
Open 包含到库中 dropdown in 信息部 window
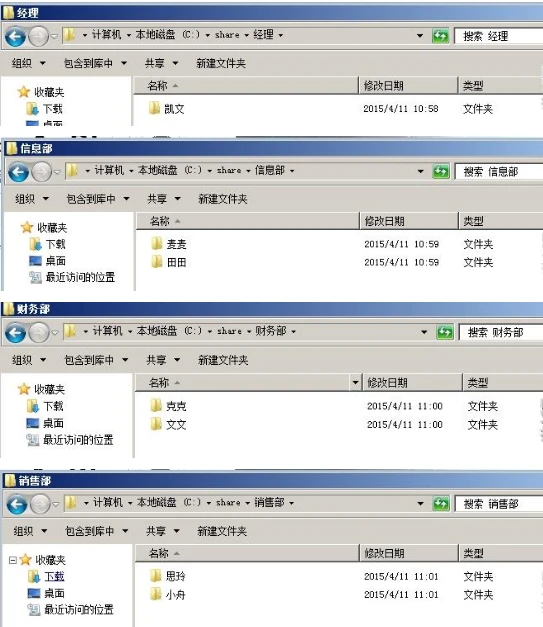(x=98, y=199)
